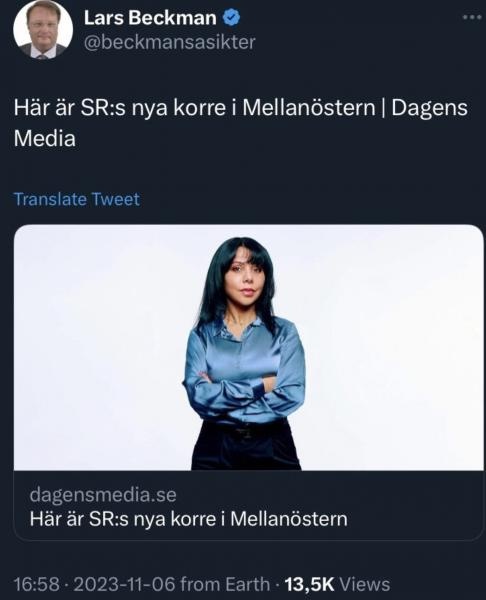
Task: Open the link preview photo of the woman
Action: [x=249, y=347]
